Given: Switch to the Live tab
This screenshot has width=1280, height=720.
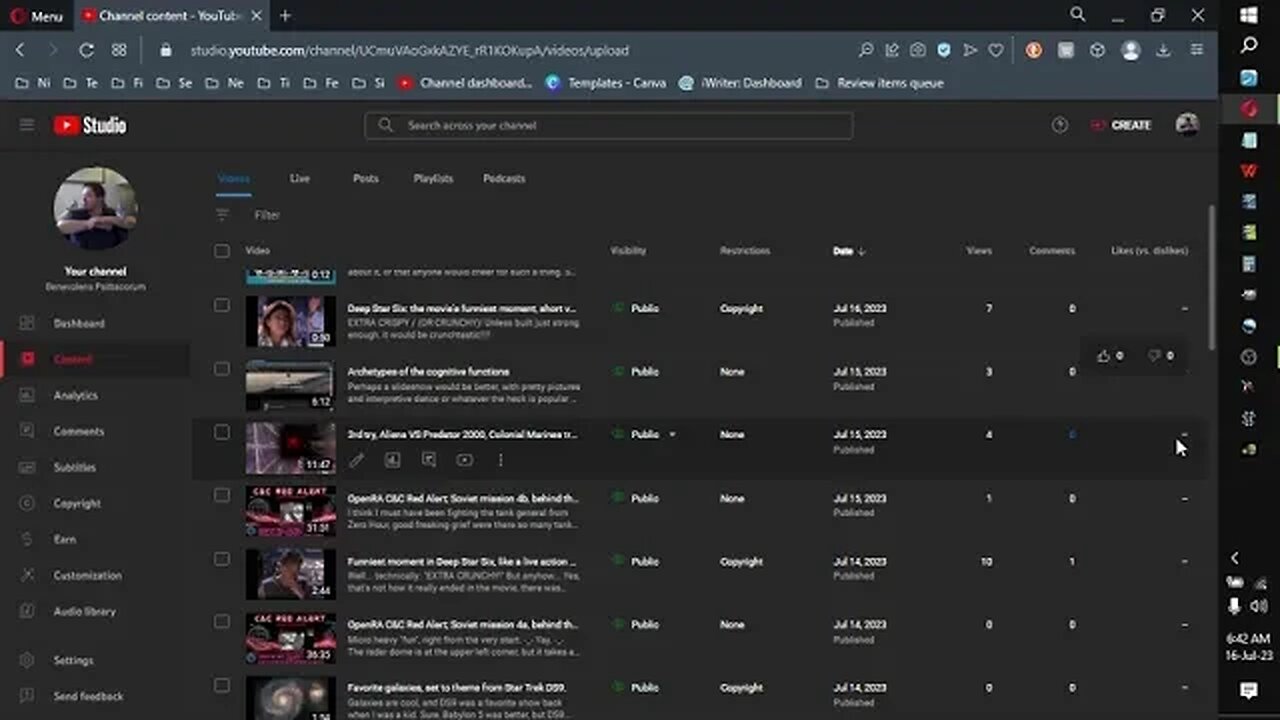Looking at the screenshot, I should [x=300, y=179].
